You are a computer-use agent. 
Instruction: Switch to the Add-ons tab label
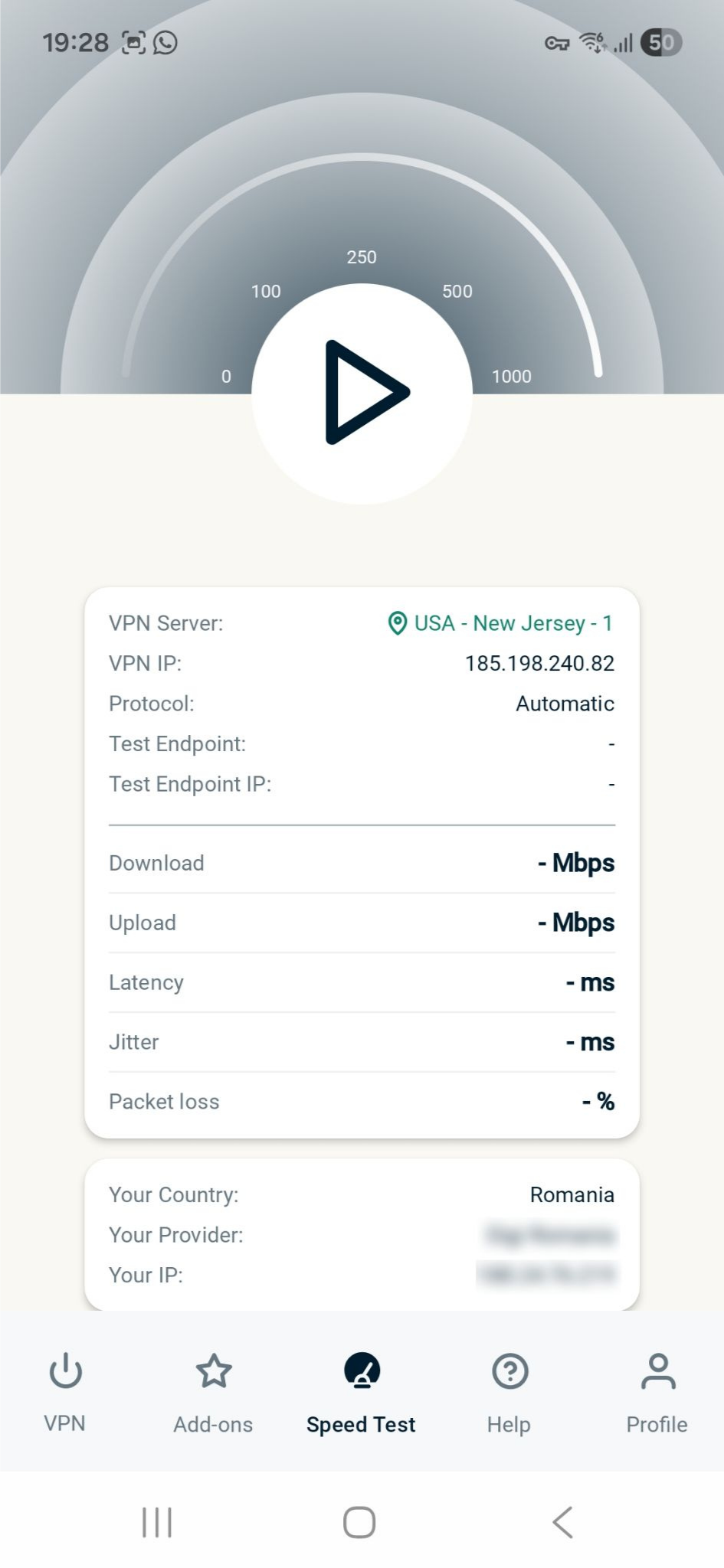pos(213,1424)
